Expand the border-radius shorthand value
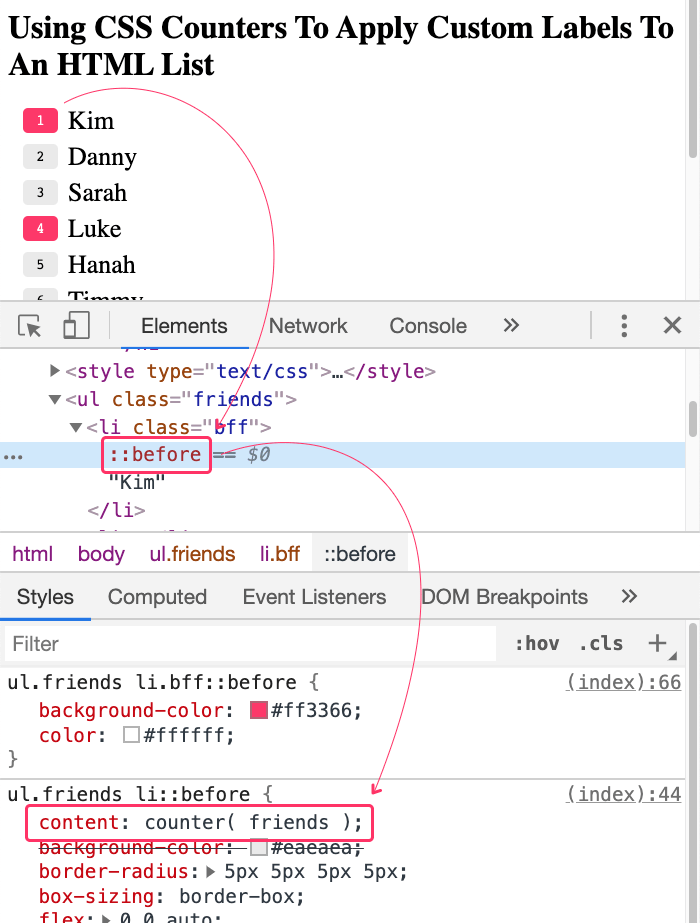The width and height of the screenshot is (700, 923). [211, 871]
